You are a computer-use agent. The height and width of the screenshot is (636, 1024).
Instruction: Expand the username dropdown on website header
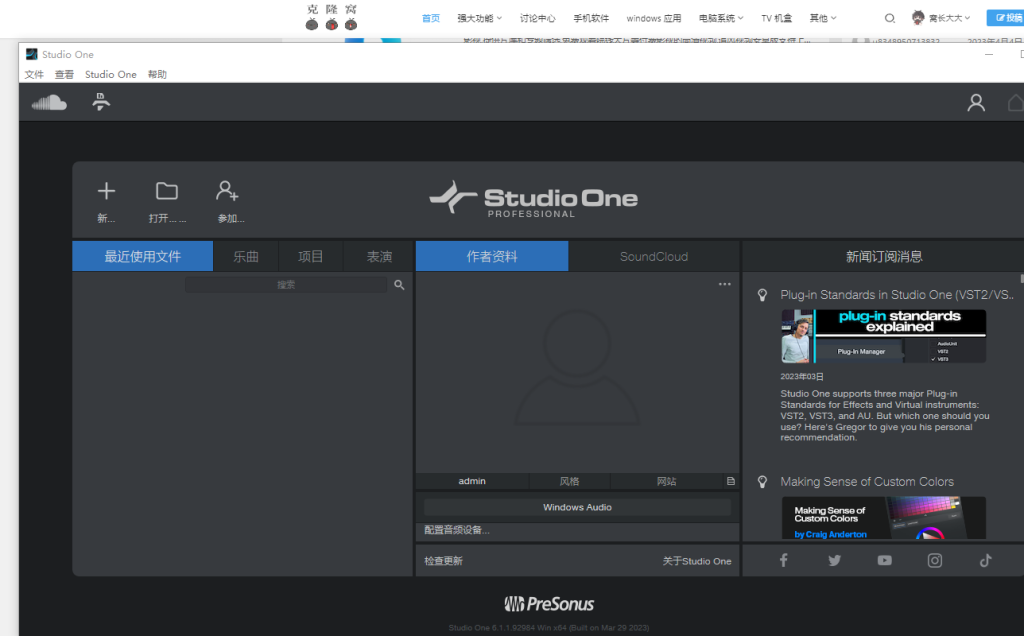tap(949, 18)
